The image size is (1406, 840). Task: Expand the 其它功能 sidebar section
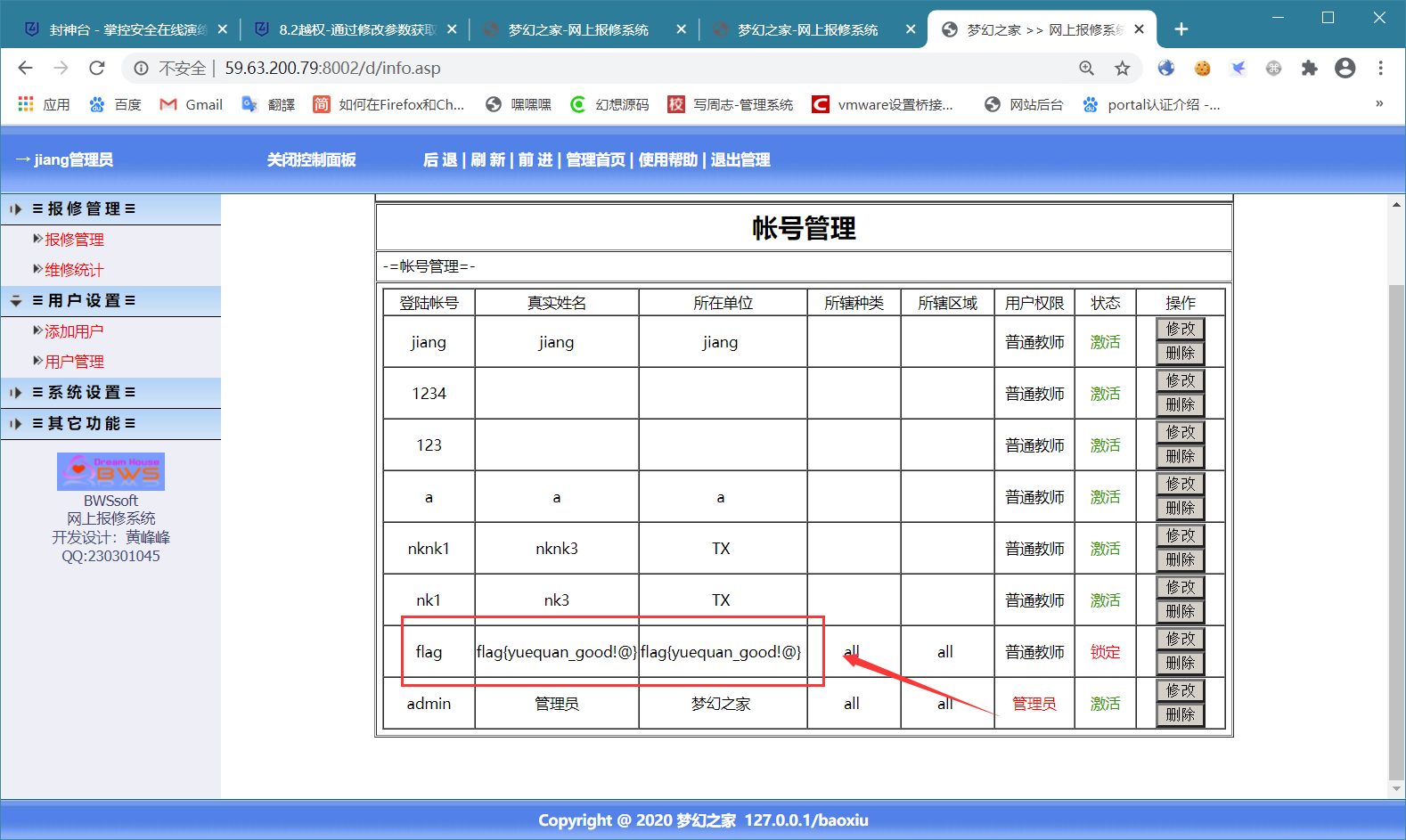pyautogui.click(x=110, y=424)
